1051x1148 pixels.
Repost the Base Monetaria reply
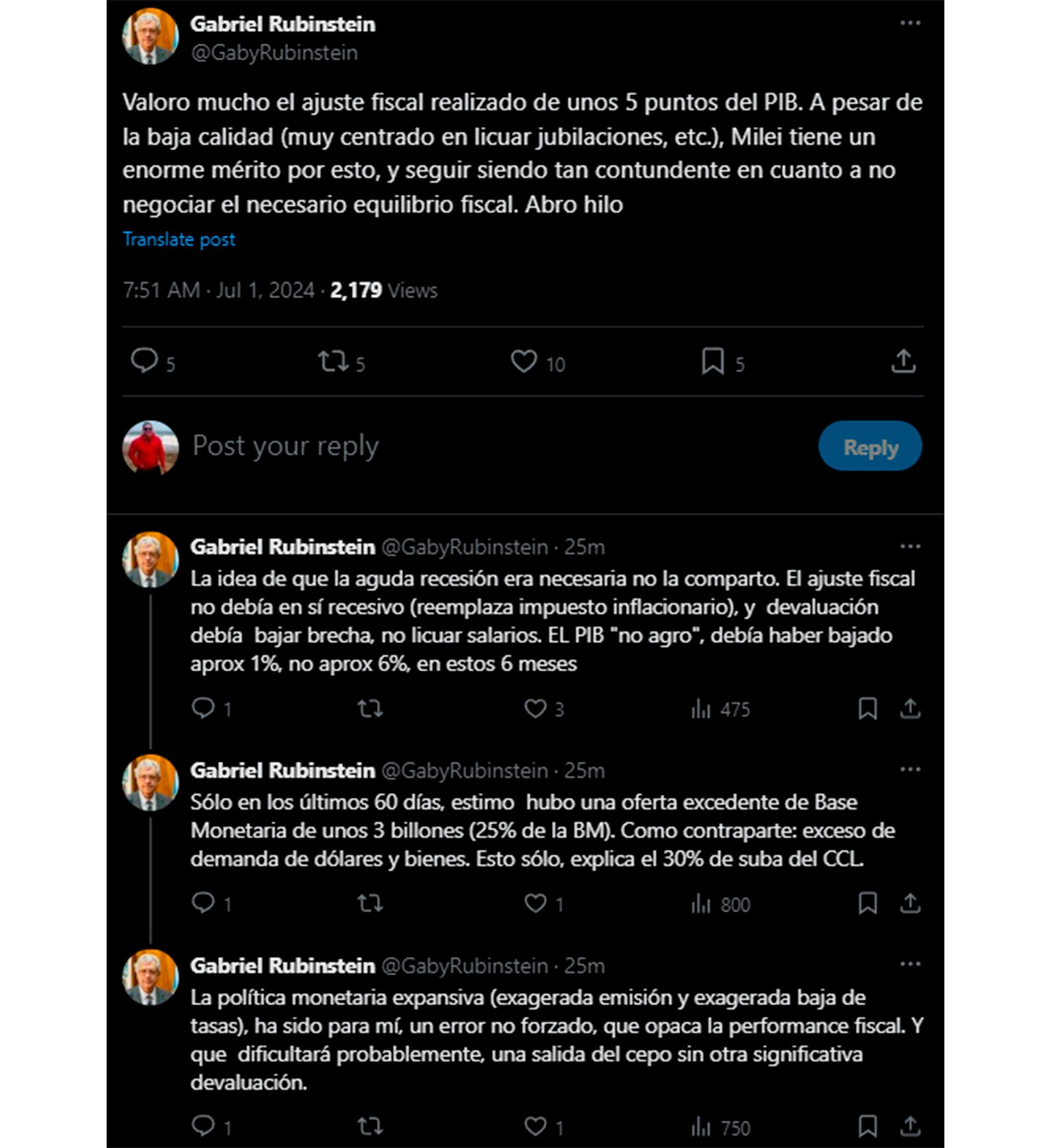click(369, 904)
